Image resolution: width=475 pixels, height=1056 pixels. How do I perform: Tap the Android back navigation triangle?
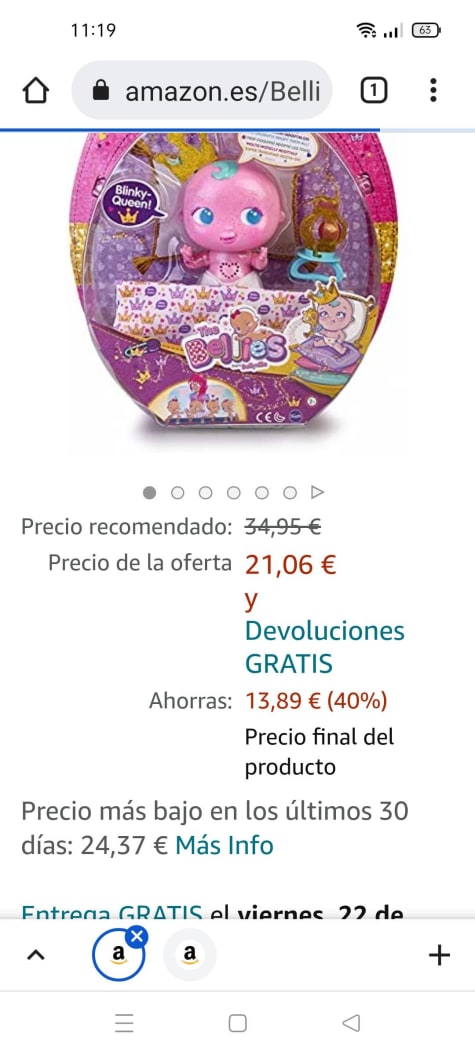click(x=350, y=1024)
